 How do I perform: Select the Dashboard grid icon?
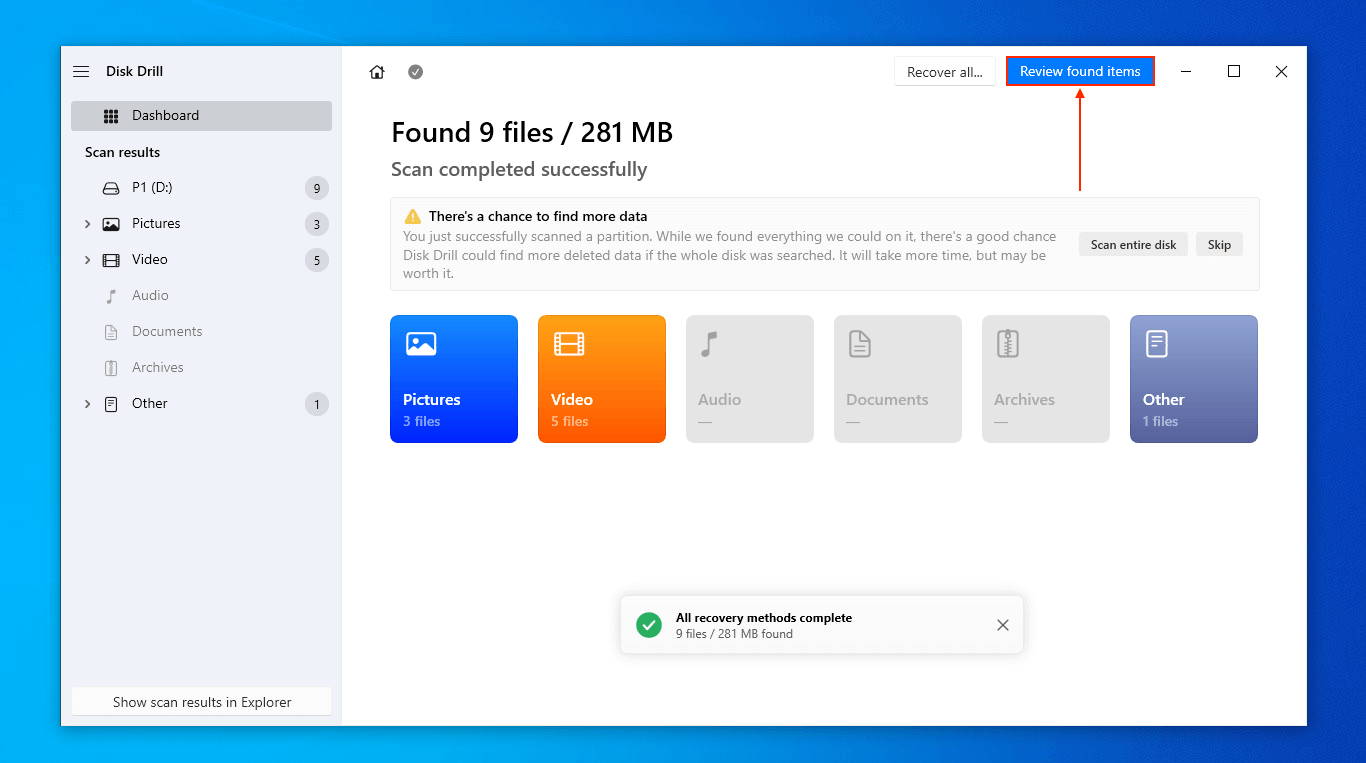click(111, 116)
